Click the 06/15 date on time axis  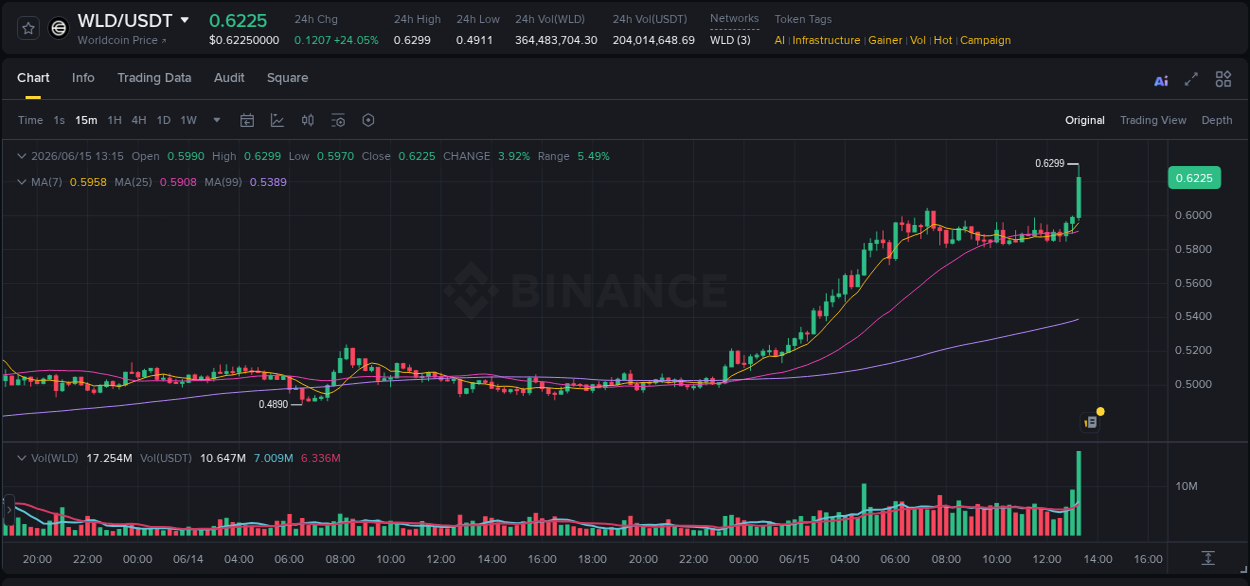[x=794, y=559]
